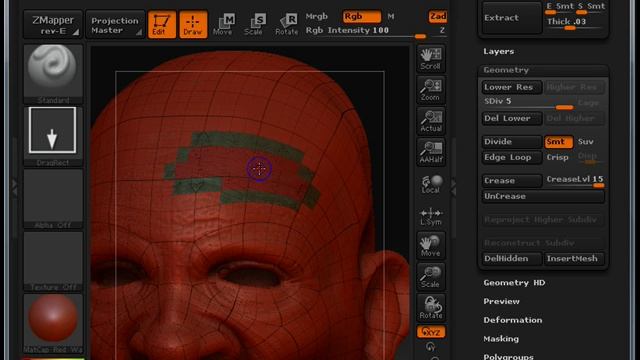Open the ZMapper rev-E plugin

point(53,24)
